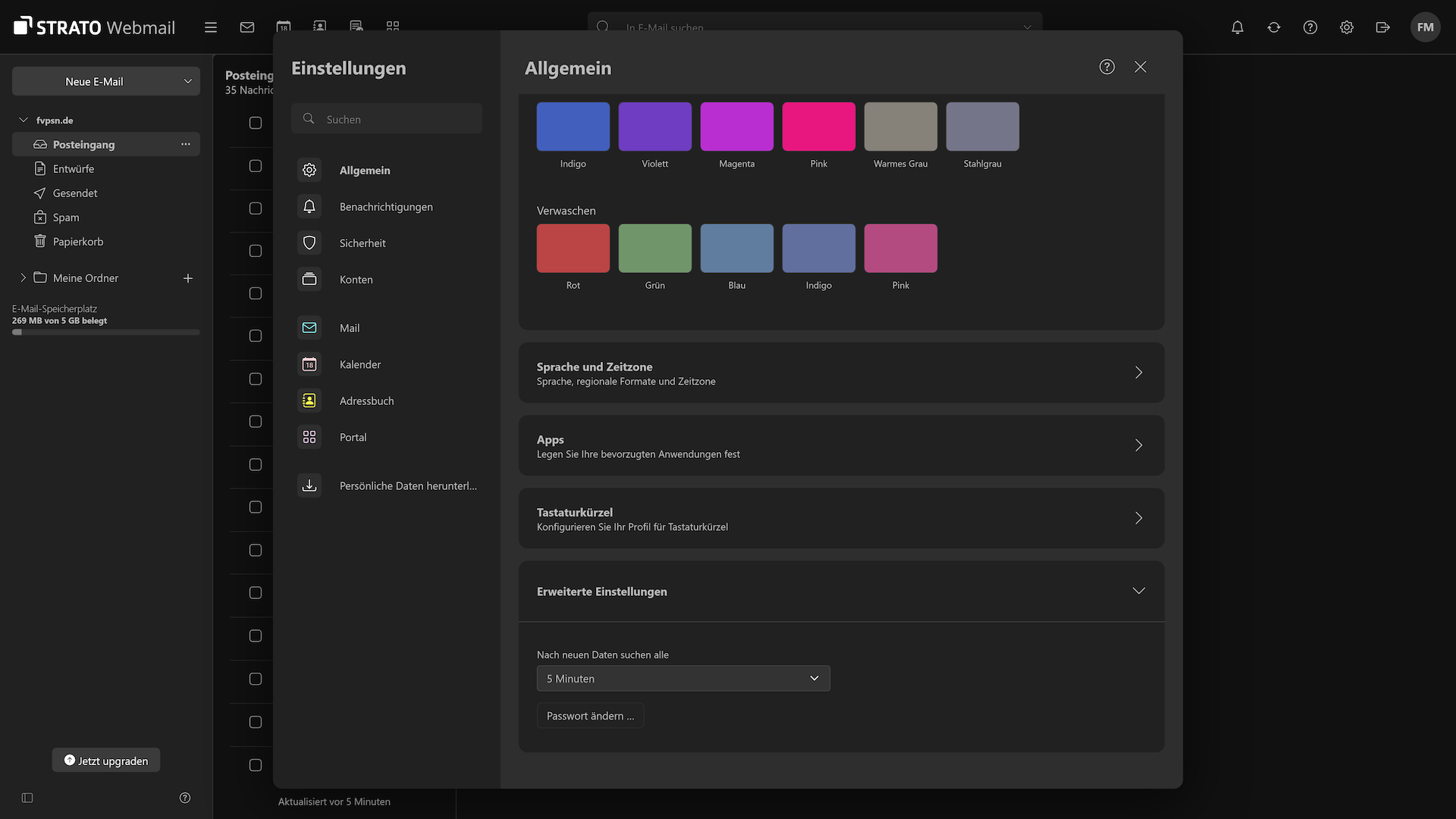This screenshot has width=1456, height=819.
Task: Click the Mail envelope icon in top bar
Action: (x=247, y=27)
